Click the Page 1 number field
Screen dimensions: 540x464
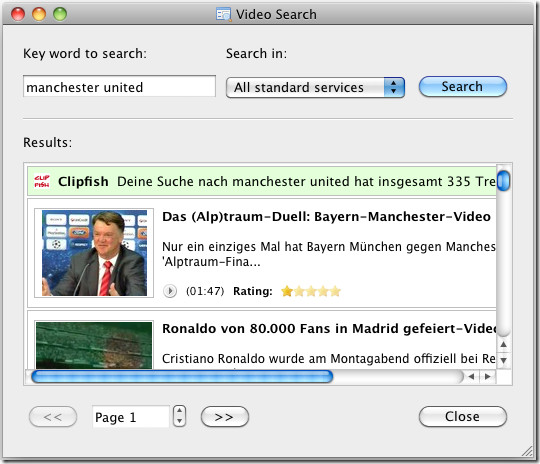point(131,417)
